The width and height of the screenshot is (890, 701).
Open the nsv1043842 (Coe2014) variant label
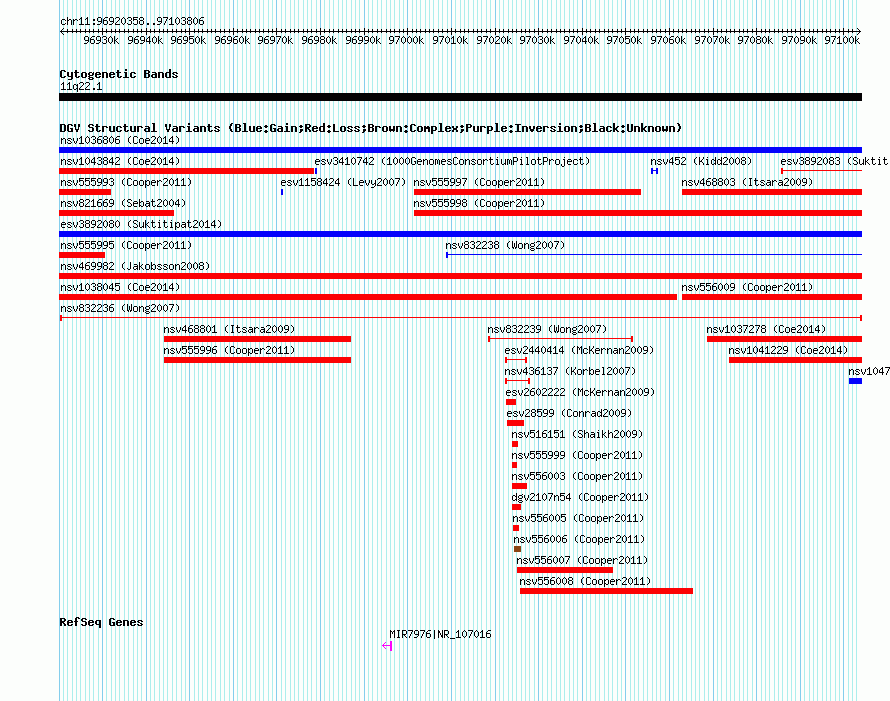pos(120,161)
